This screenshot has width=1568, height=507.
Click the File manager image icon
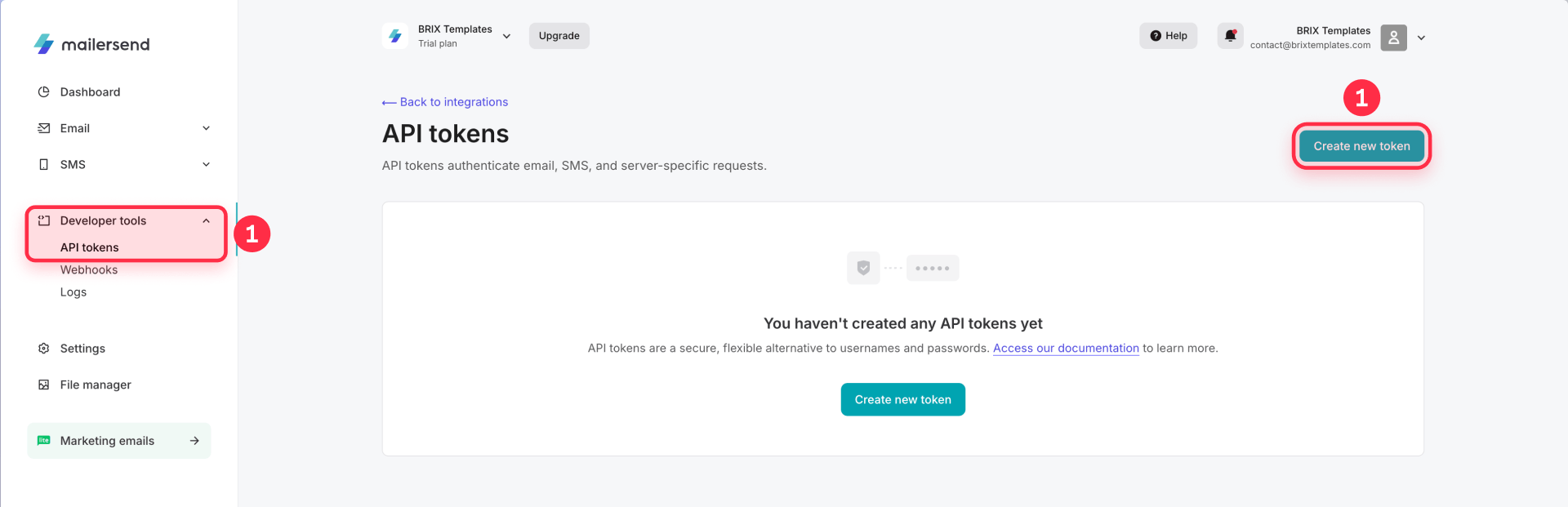[x=44, y=385]
